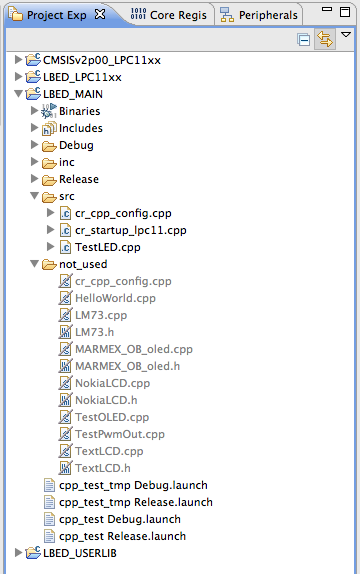The image size is (360, 574).
Task: Click the excluded LM73.h header icon
Action: tap(65, 332)
